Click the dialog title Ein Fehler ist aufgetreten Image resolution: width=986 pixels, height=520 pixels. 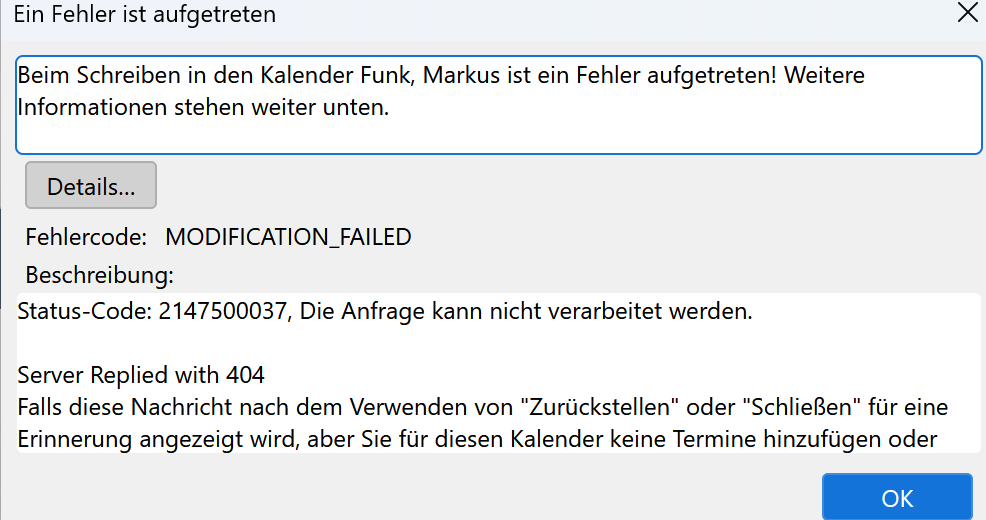[145, 14]
